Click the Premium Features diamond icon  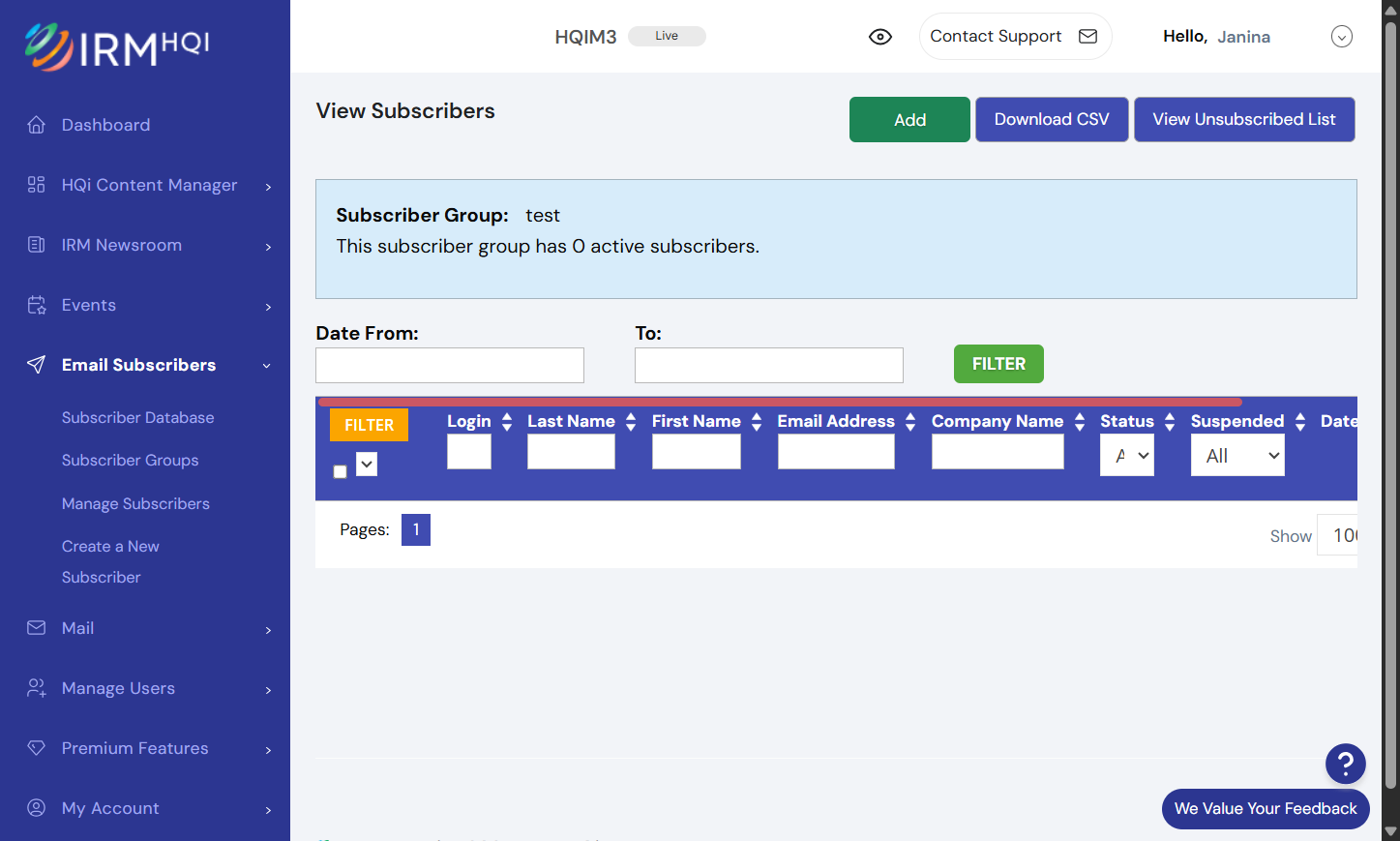(37, 748)
